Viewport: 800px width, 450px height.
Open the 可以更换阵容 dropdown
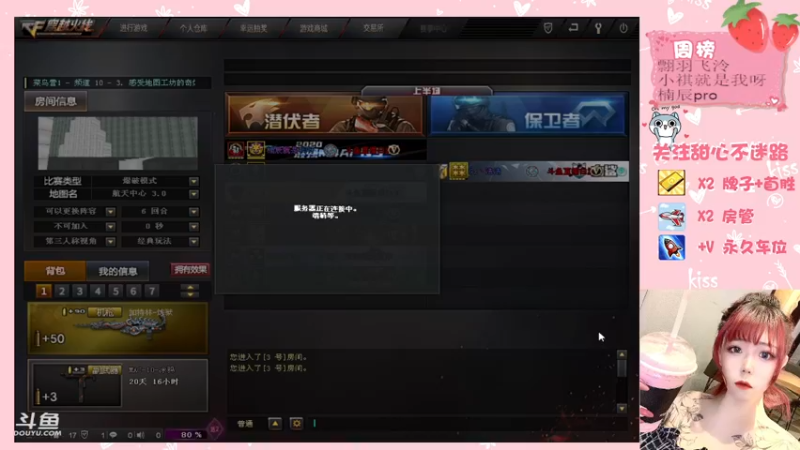110,212
